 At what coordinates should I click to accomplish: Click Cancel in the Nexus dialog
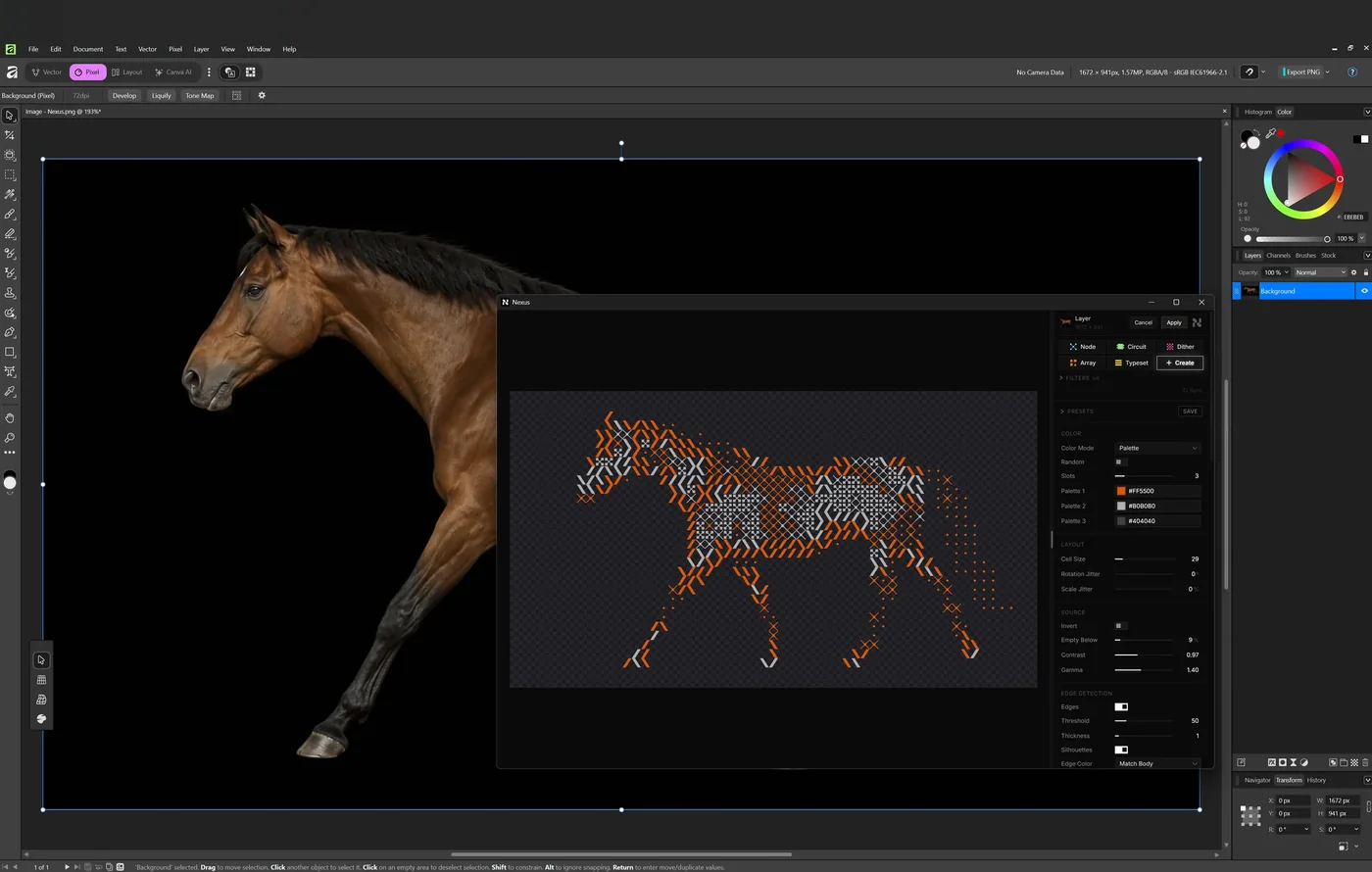1143,322
